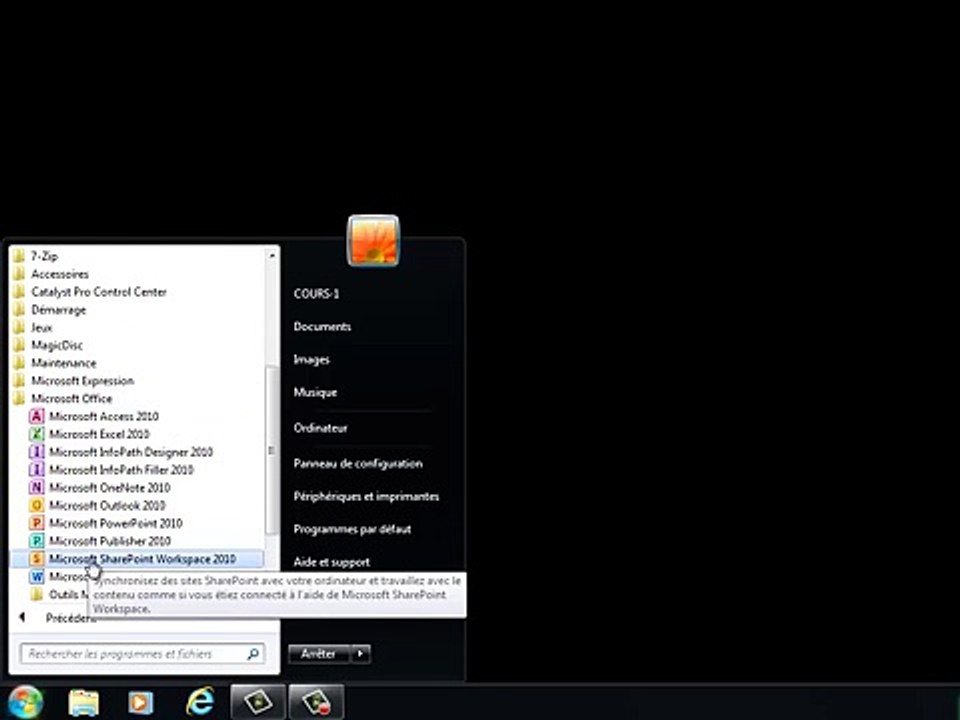Click the Windows Start orb
Viewport: 960px width, 720px height.
25,702
